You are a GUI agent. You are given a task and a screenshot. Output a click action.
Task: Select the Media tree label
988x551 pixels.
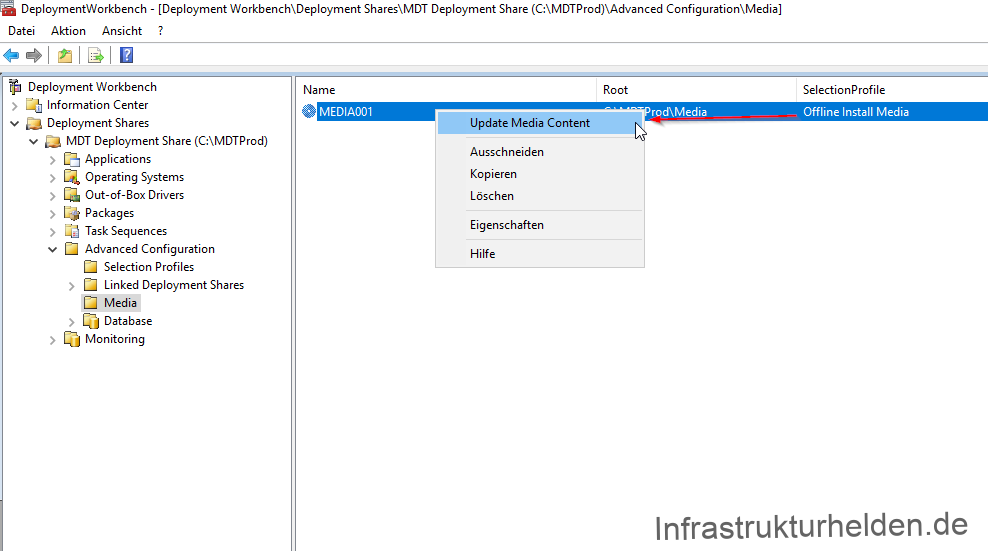tap(120, 303)
